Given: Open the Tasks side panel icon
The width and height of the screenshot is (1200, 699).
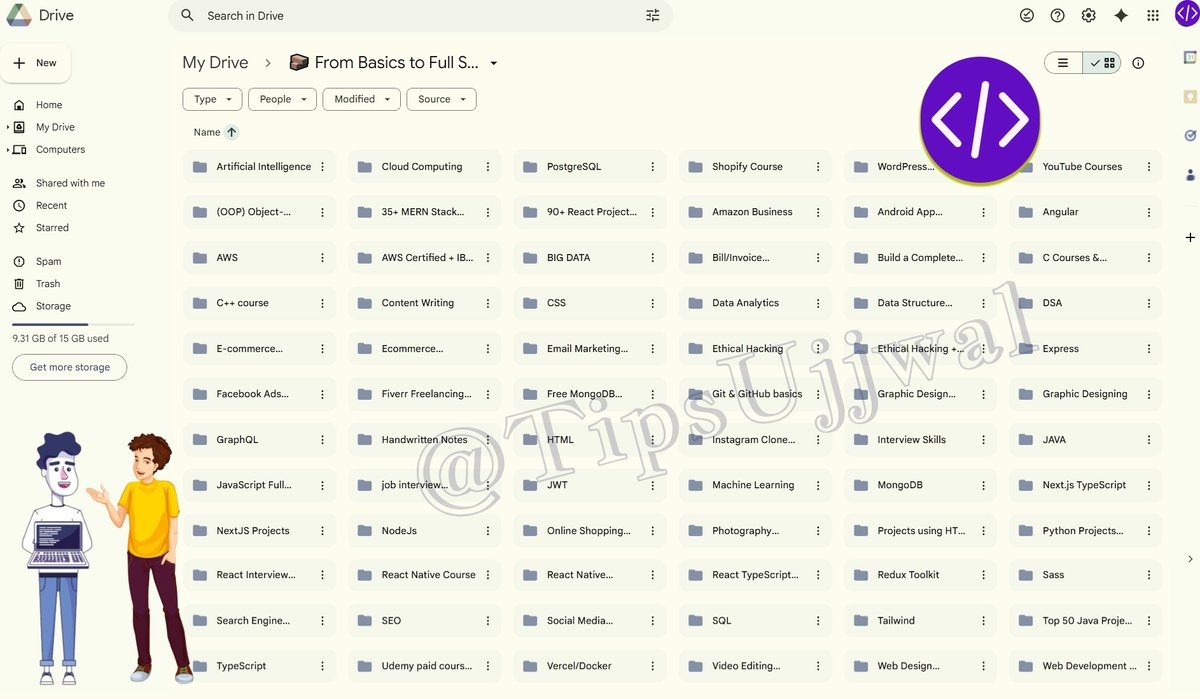Looking at the screenshot, I should coord(1190,136).
